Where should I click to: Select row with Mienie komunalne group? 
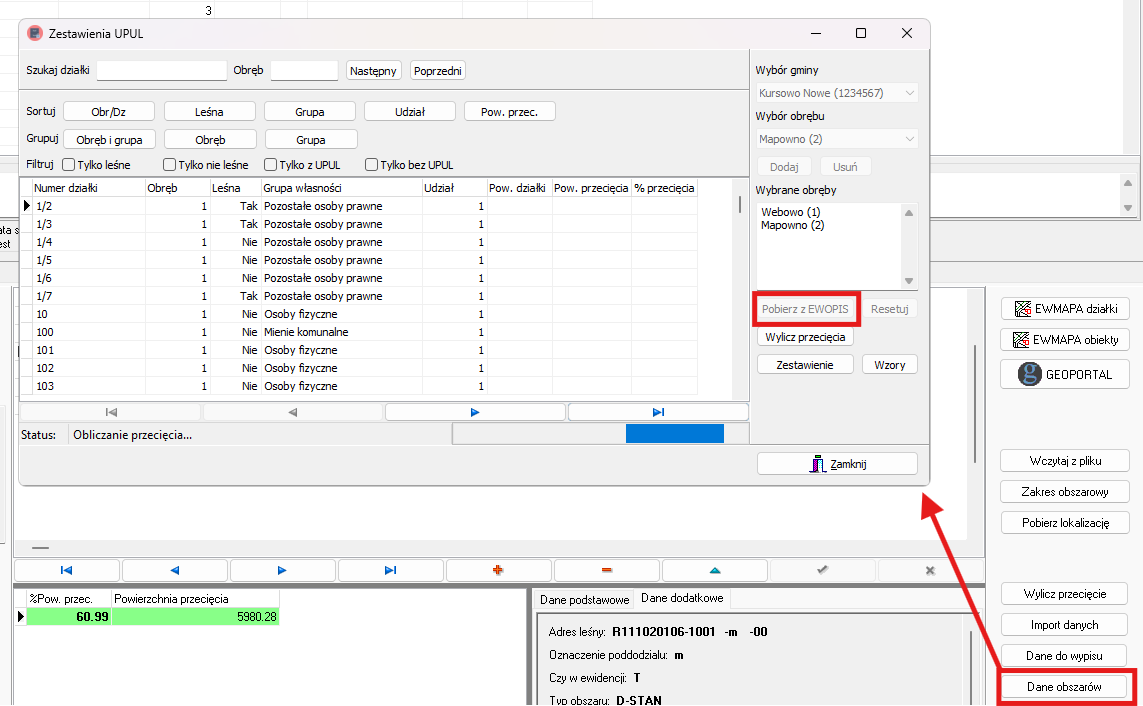tap(359, 332)
